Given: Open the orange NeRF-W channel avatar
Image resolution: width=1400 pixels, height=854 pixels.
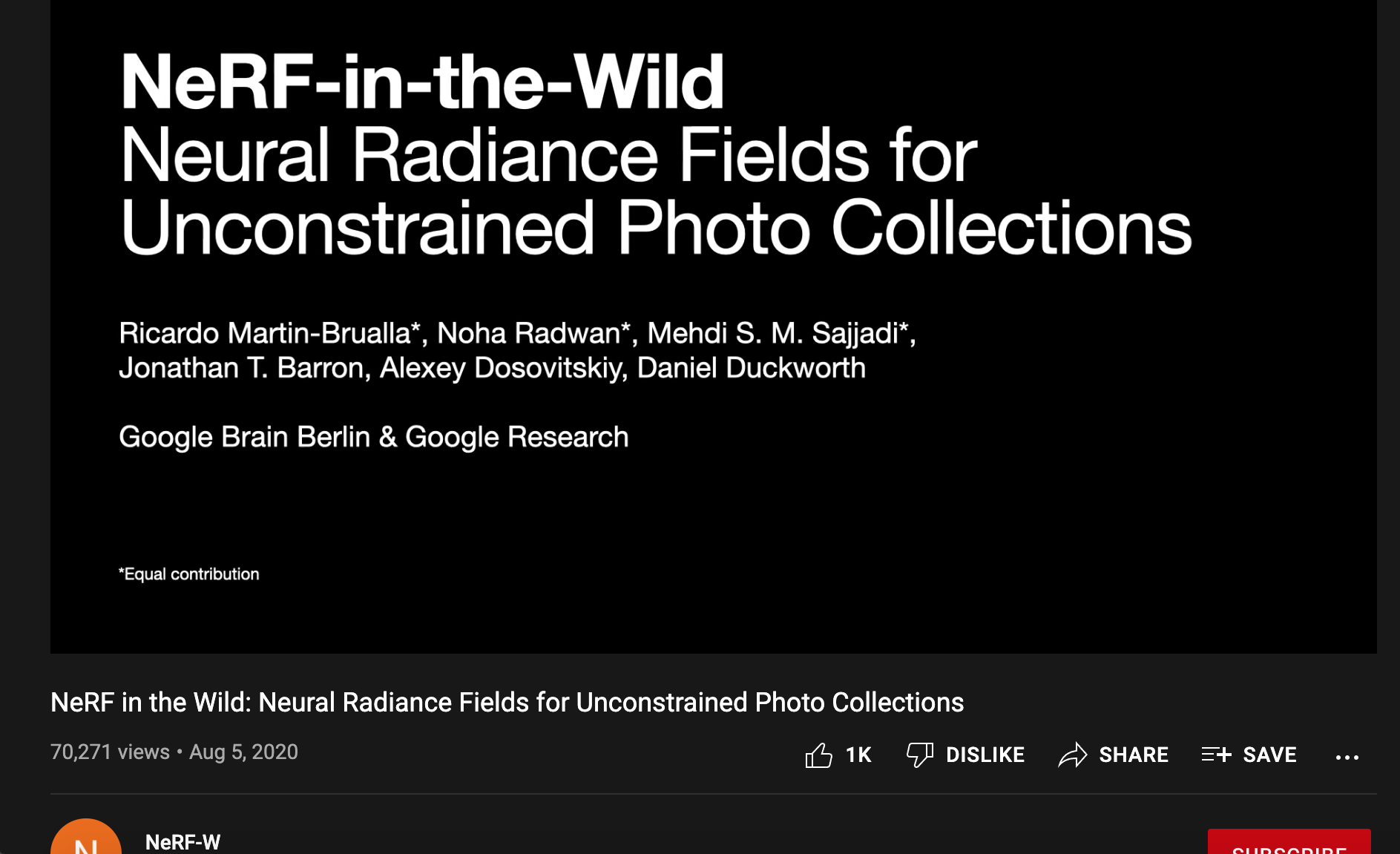Looking at the screenshot, I should pos(86,837).
